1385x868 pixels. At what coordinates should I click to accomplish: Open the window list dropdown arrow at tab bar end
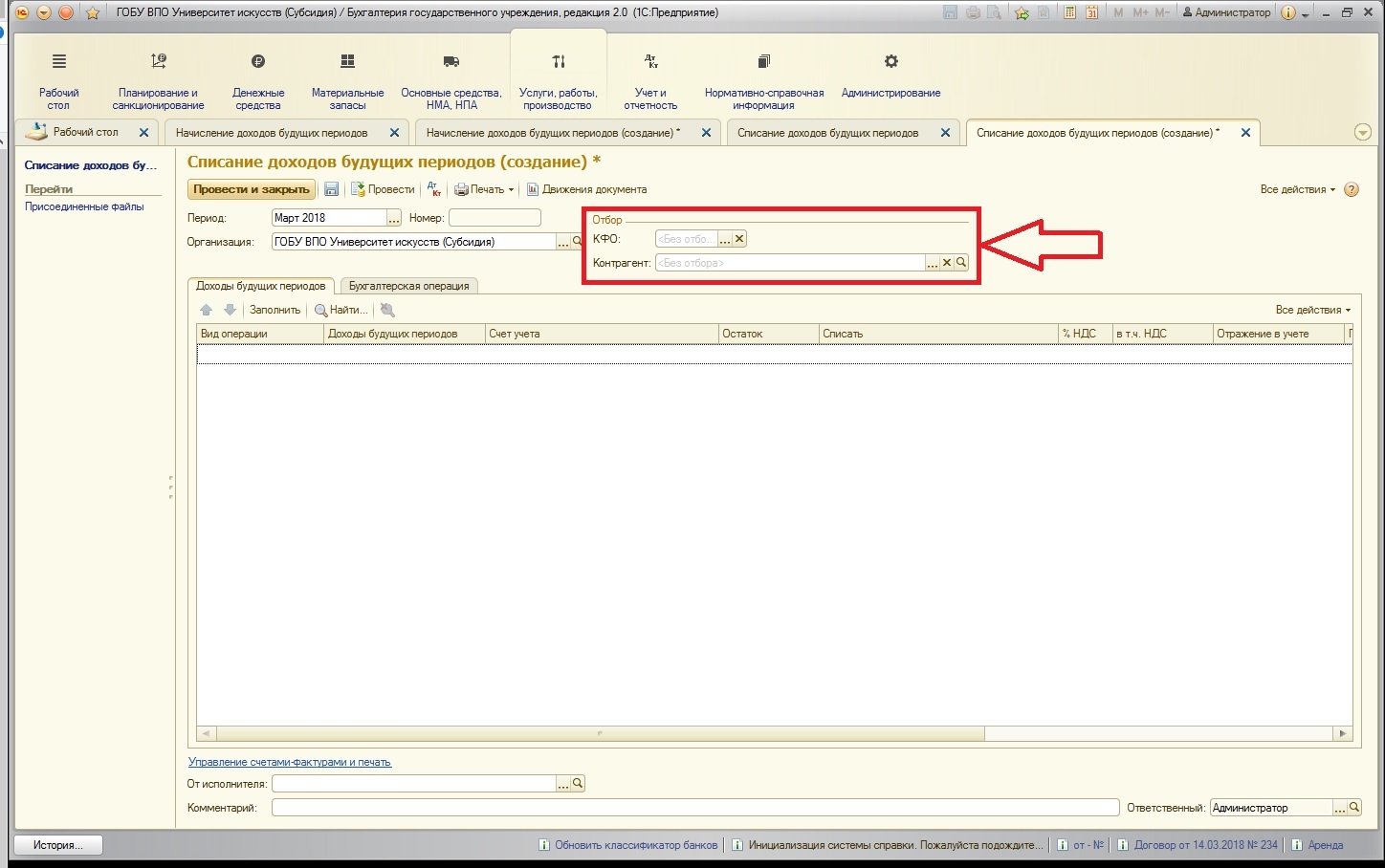point(1363,133)
